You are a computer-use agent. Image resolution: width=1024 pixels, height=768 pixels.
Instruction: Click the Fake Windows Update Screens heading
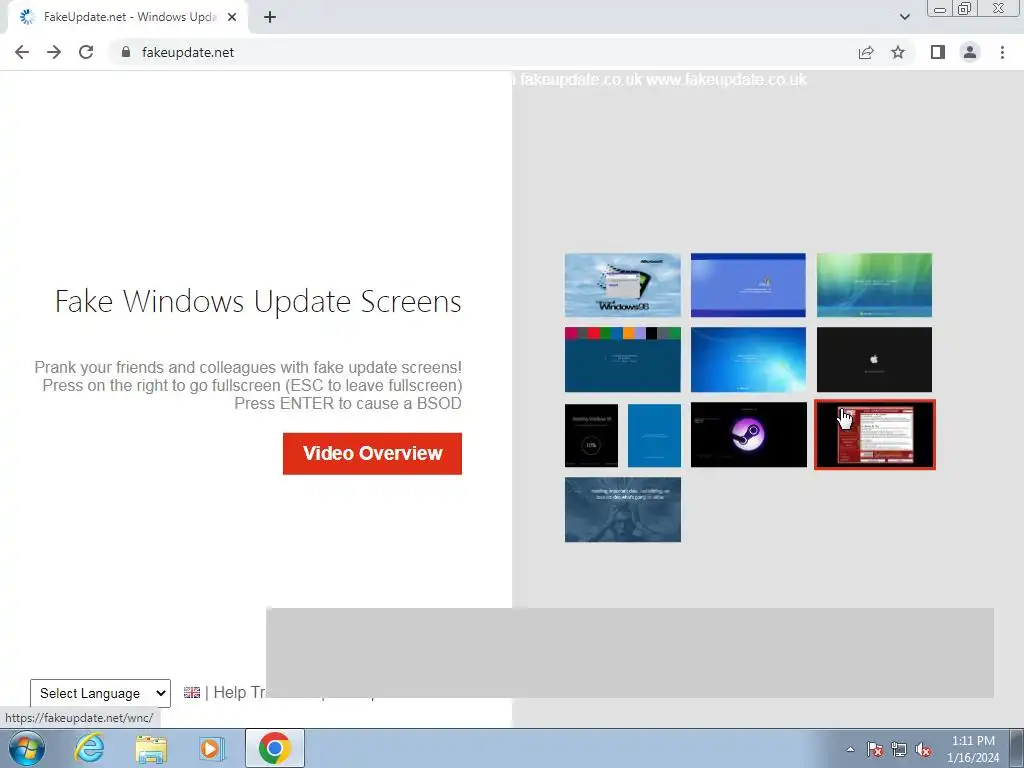(258, 302)
